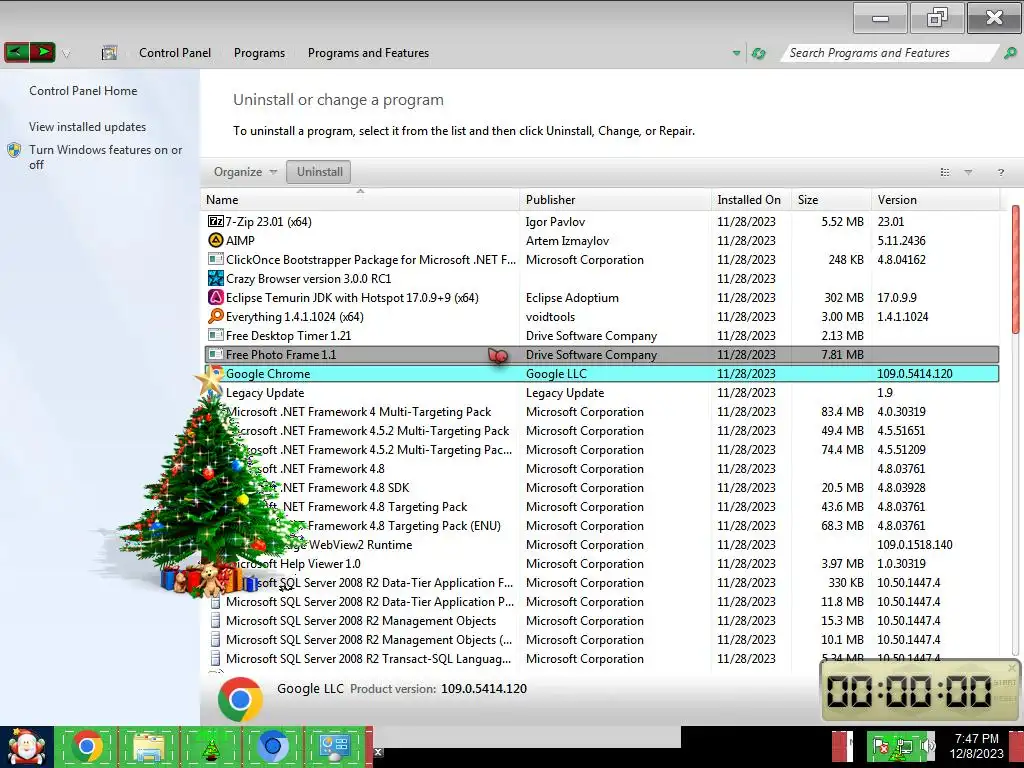Image resolution: width=1024 pixels, height=768 pixels.
Task: Open the address bar history dropdown arrow
Action: click(737, 54)
